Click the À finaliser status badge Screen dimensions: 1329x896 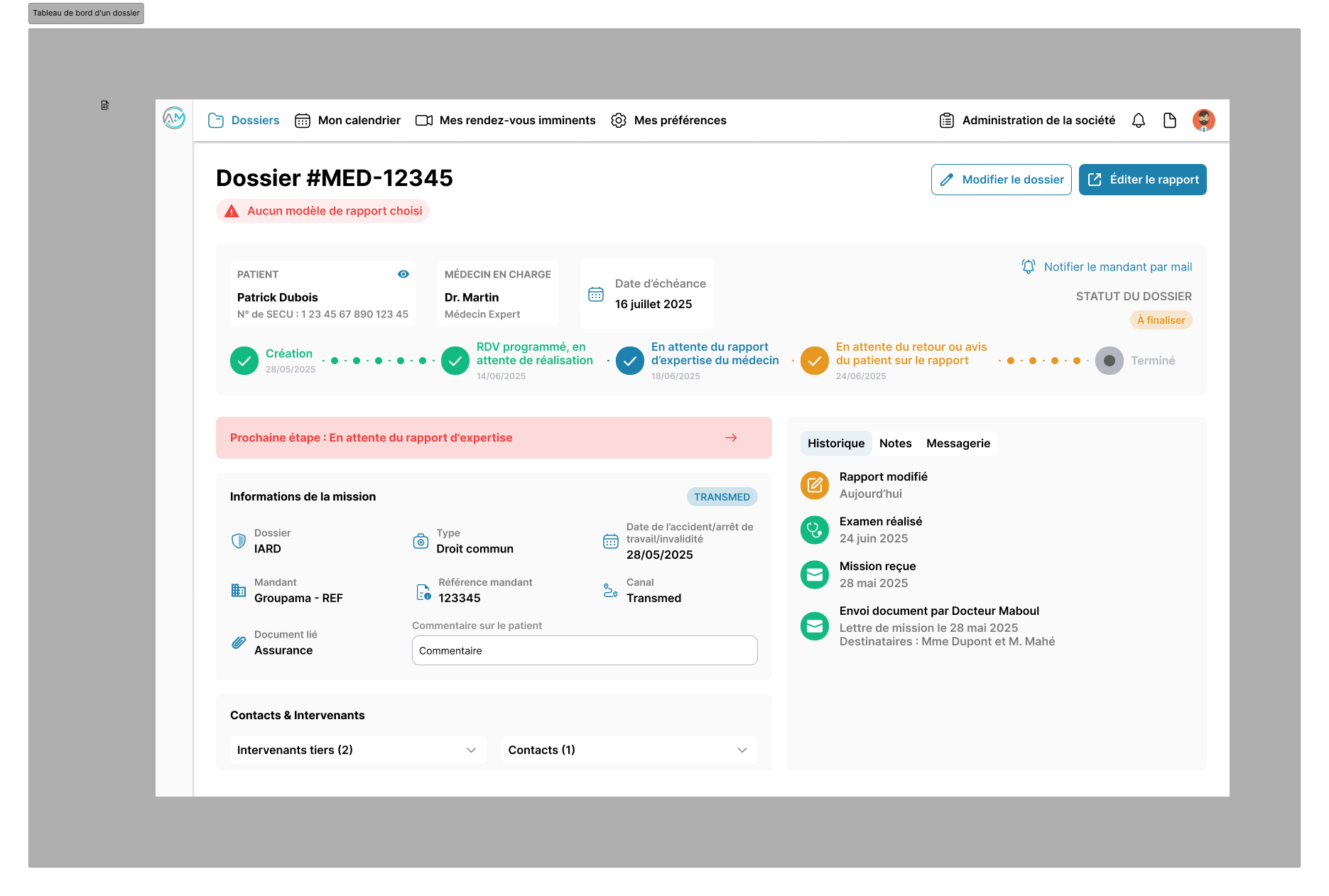[1161, 320]
